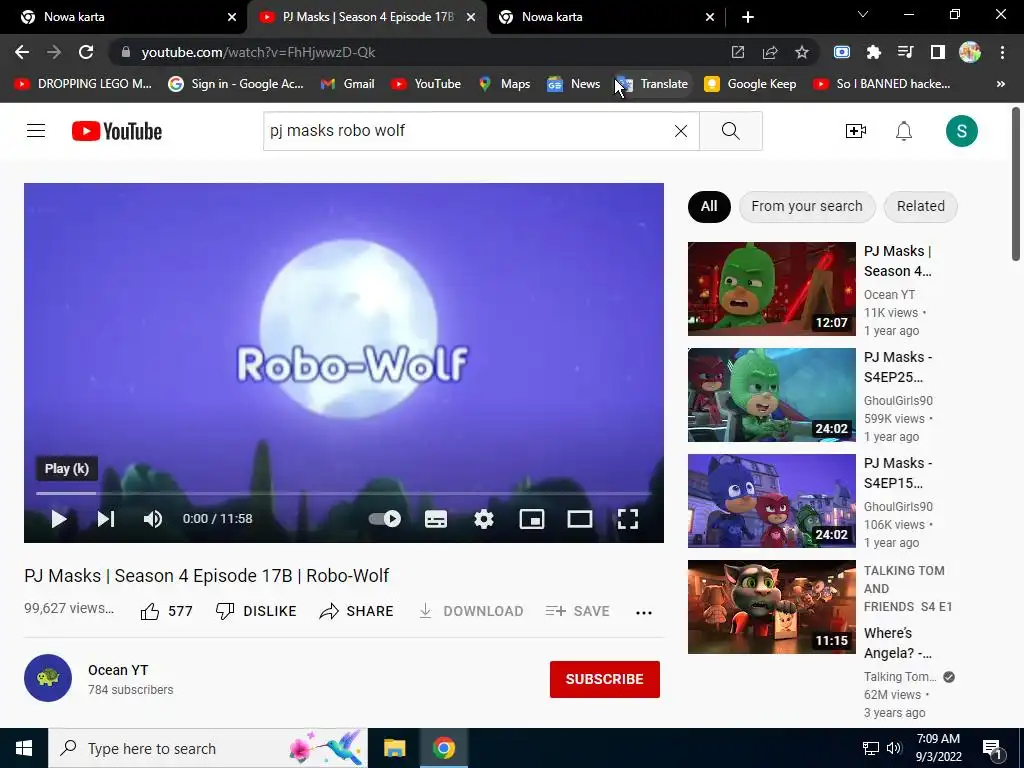This screenshot has height=768, width=1024.
Task: Click the Windows taskbar search box
Action: [x=208, y=748]
